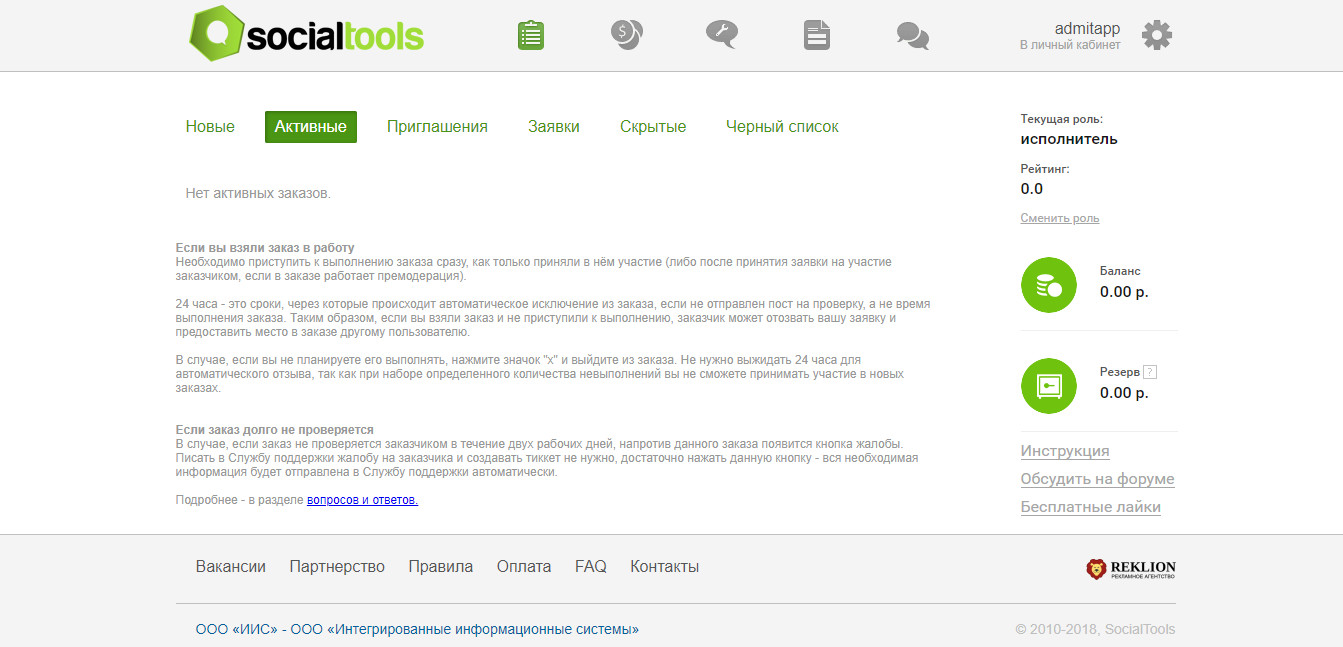Open the вопросов и ответов link
The width and height of the screenshot is (1343, 647).
[362, 500]
